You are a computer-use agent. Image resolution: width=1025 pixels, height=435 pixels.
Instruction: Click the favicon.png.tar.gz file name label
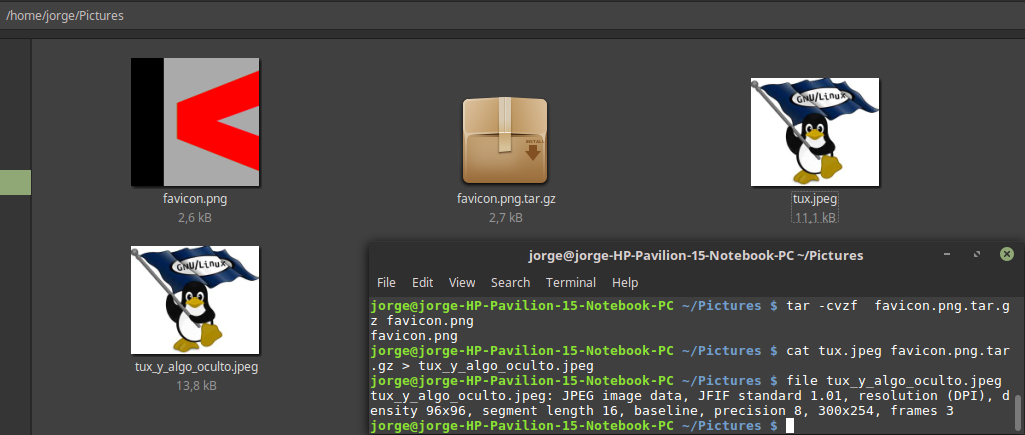click(x=506, y=198)
